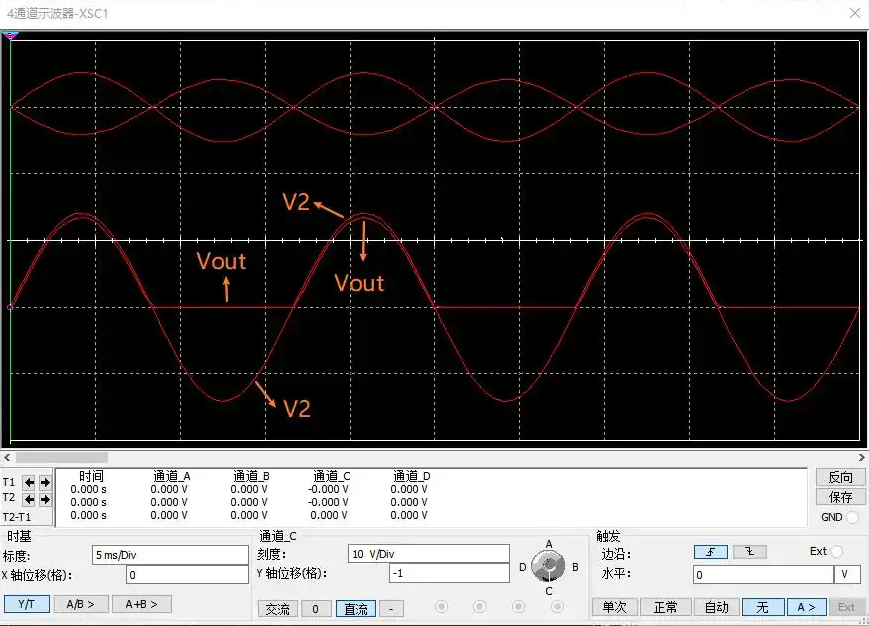This screenshot has height=626, width=869.
Task: Select falling edge trigger icon
Action: [750, 552]
